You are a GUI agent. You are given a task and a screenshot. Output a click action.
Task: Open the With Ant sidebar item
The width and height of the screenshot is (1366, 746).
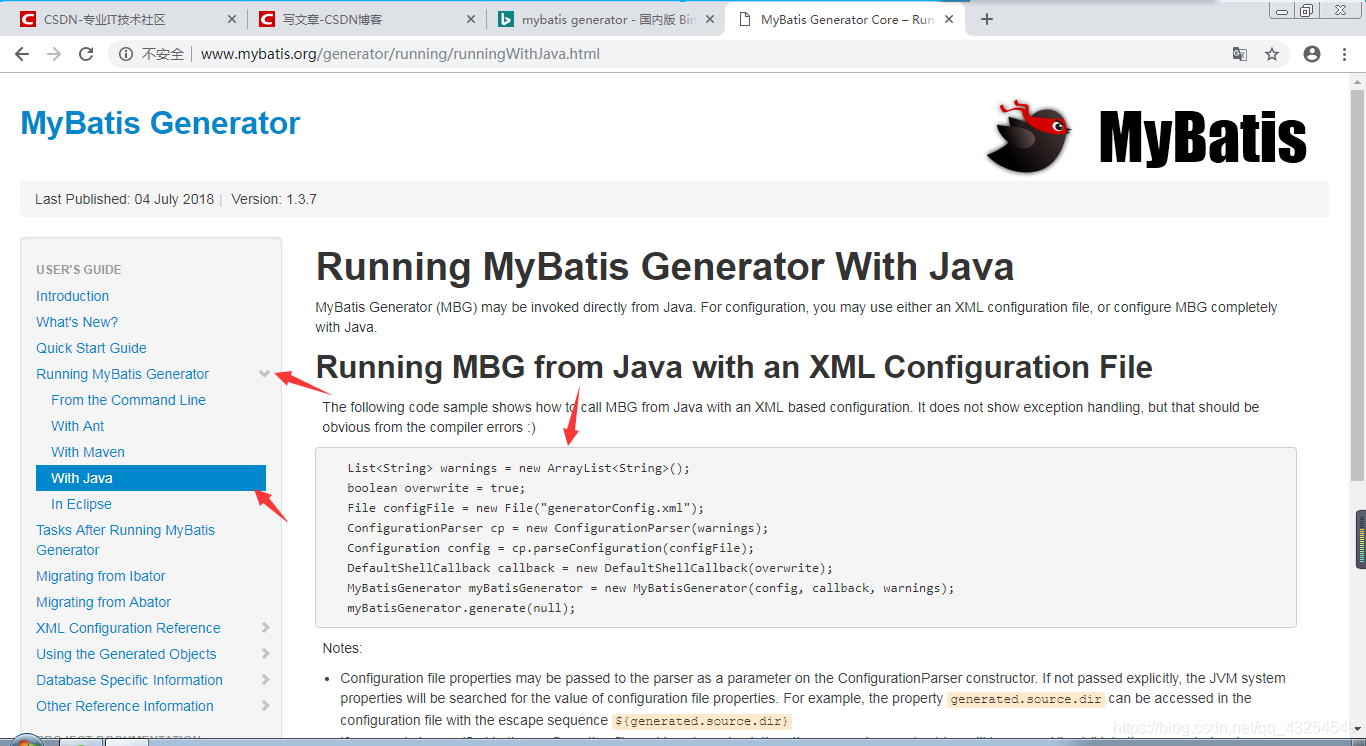pyautogui.click(x=77, y=426)
